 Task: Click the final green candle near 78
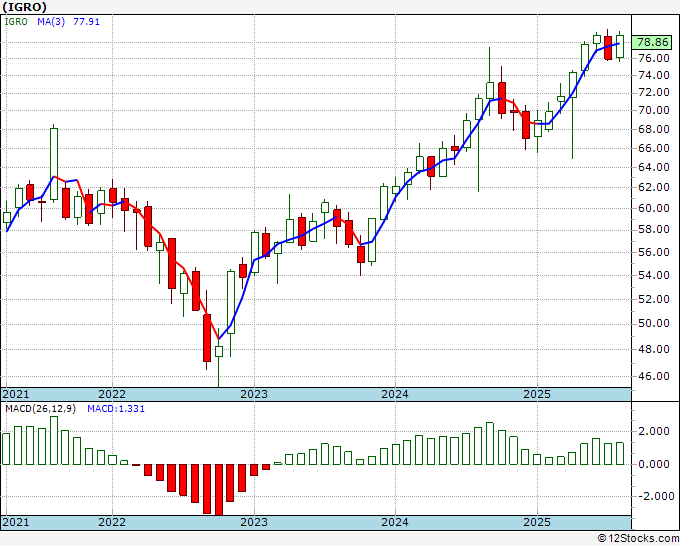620,46
